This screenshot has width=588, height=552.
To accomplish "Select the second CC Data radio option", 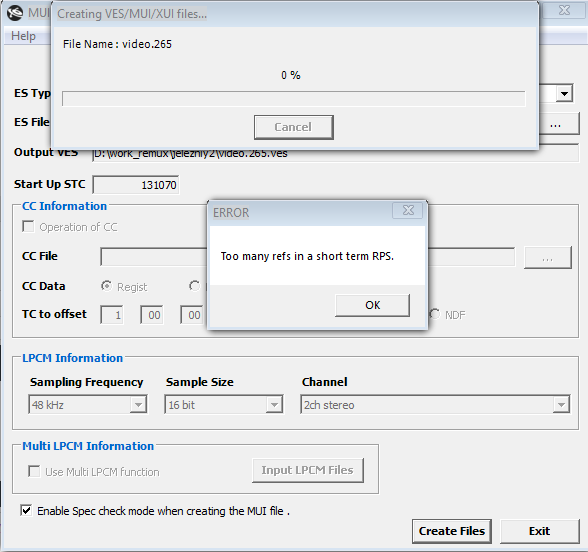I will click(195, 286).
